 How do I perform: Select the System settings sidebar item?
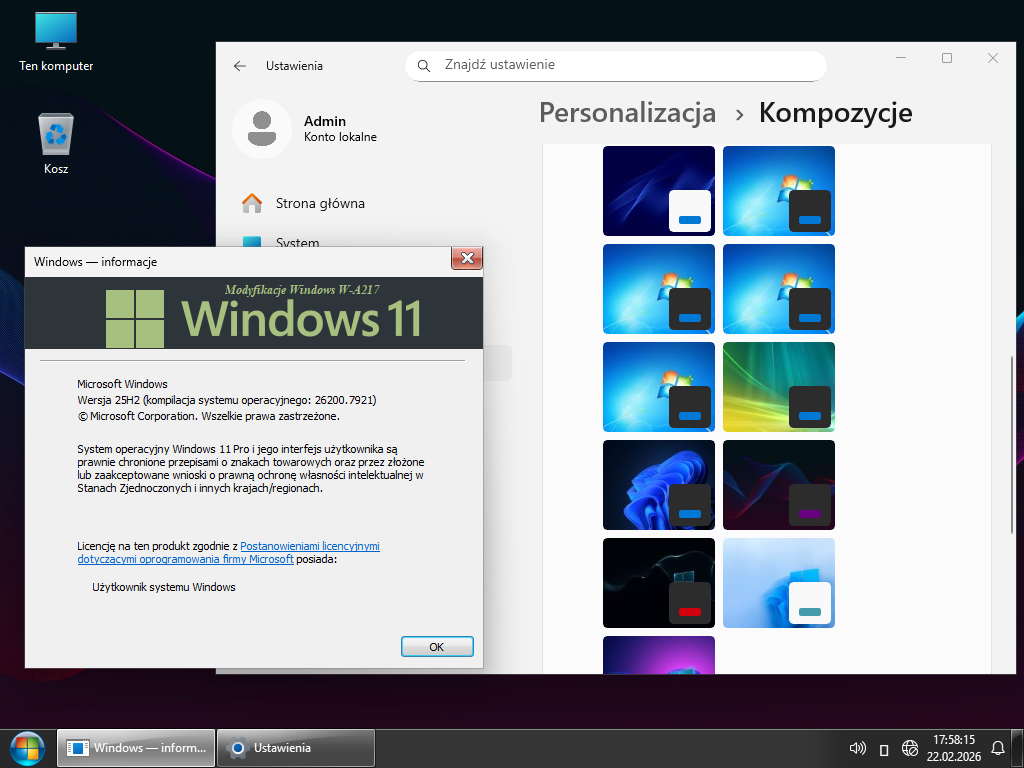pos(297,243)
